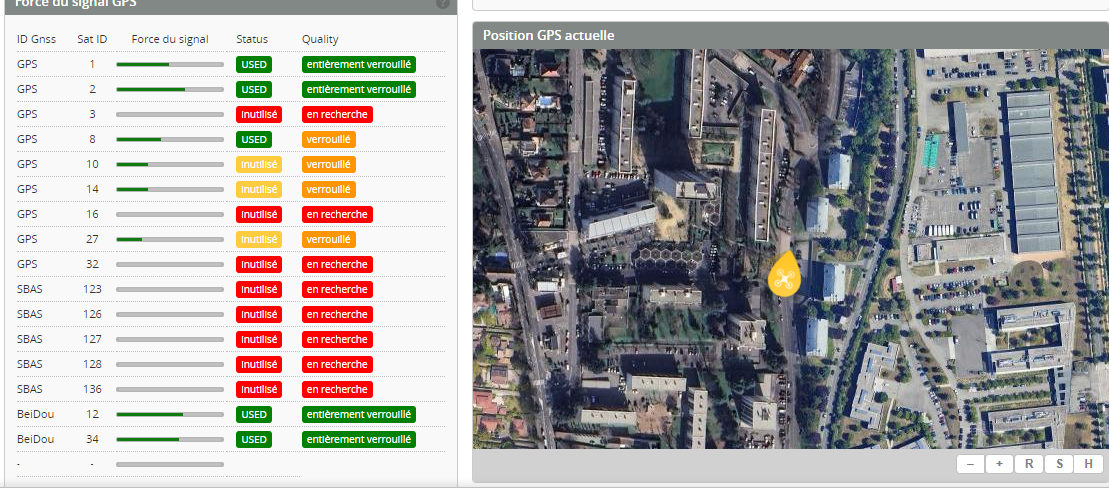Select the "inutilisé" status for GPS satellite 3

click(x=259, y=114)
